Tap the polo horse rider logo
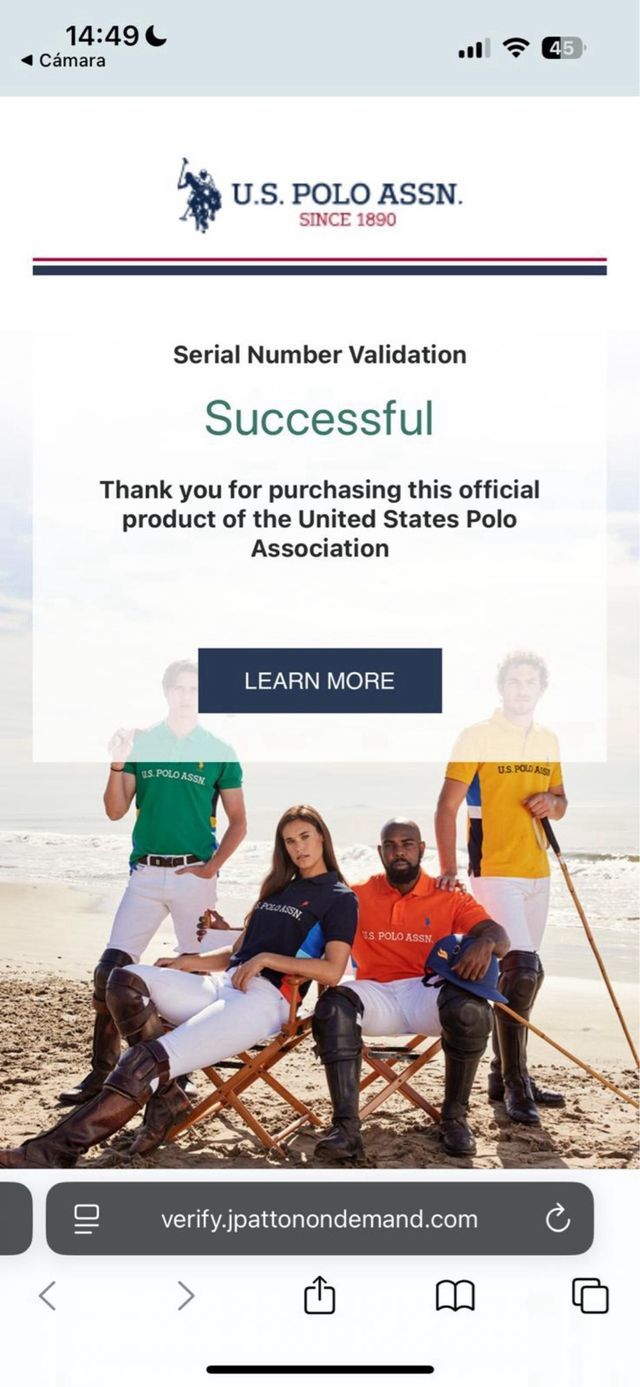 tap(200, 194)
